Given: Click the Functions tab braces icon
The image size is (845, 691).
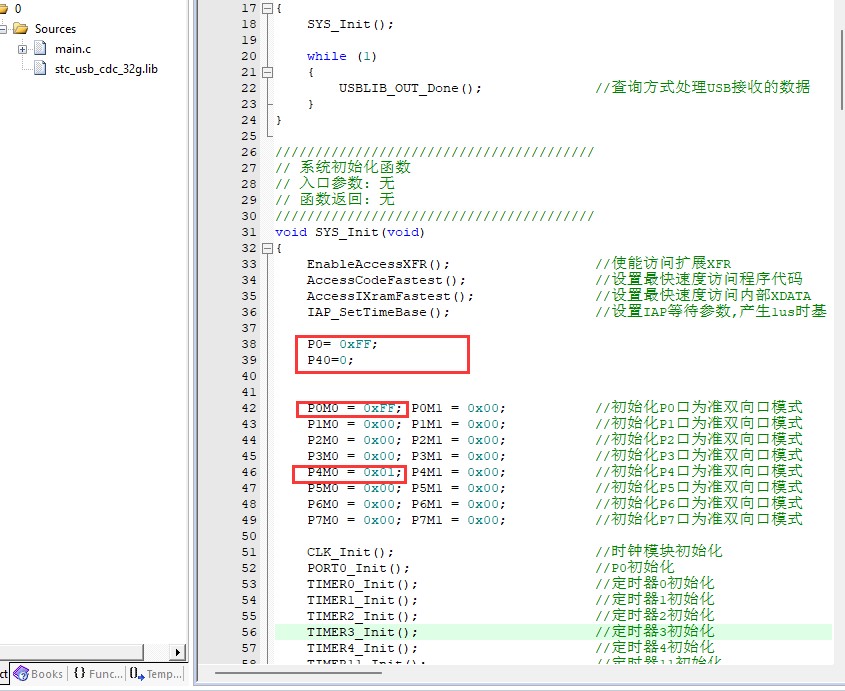Looking at the screenshot, I should 79,673.
